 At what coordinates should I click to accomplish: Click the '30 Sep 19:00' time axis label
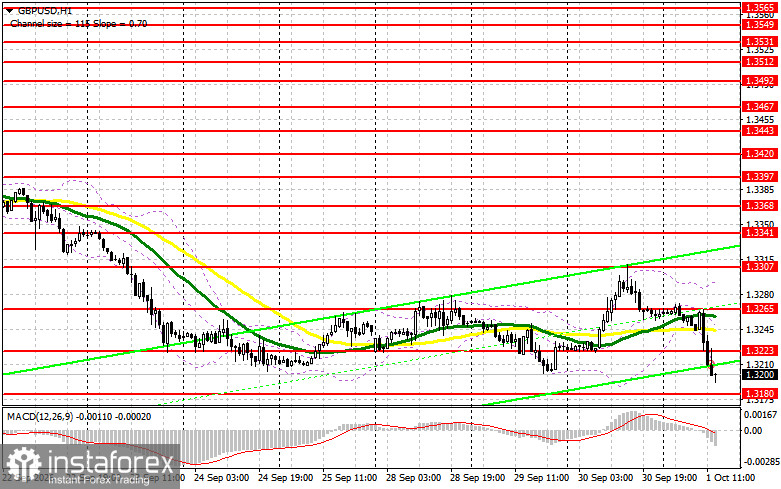pyautogui.click(x=669, y=478)
